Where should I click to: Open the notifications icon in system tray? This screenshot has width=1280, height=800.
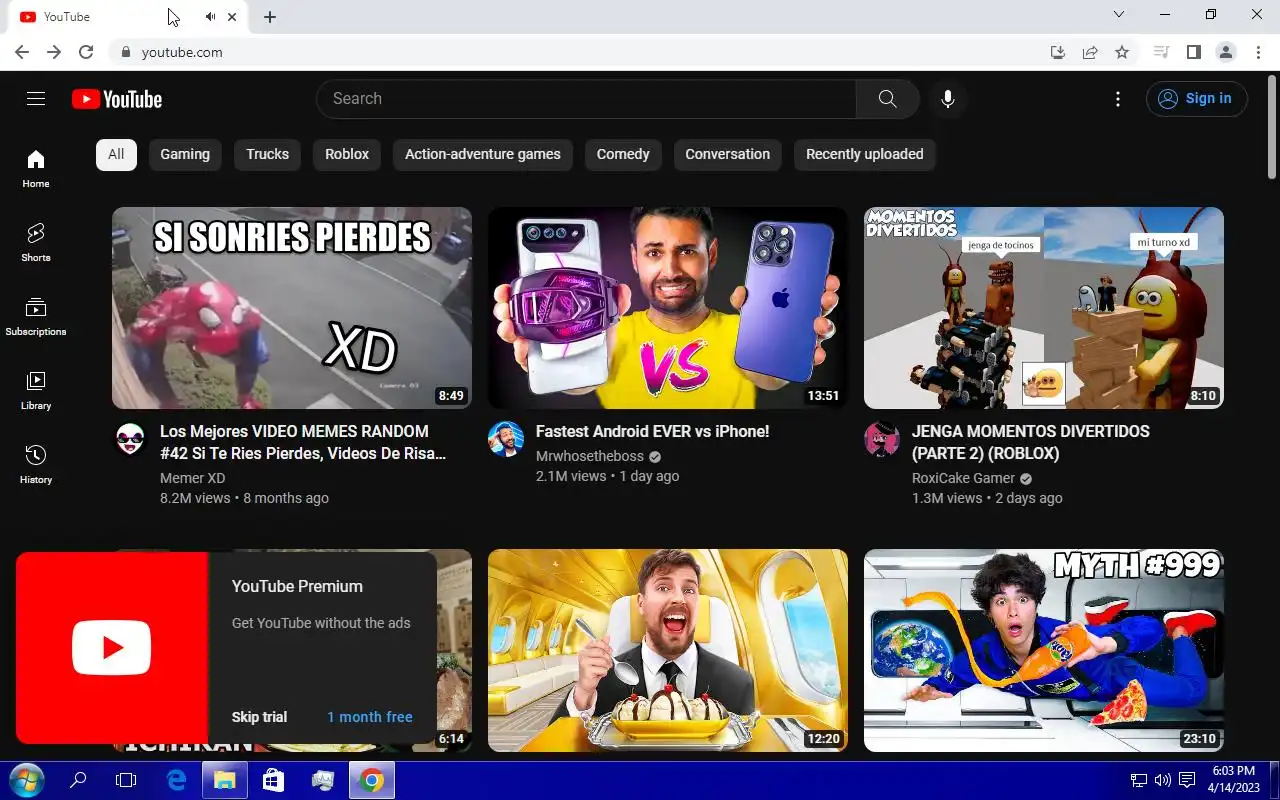(1186, 780)
